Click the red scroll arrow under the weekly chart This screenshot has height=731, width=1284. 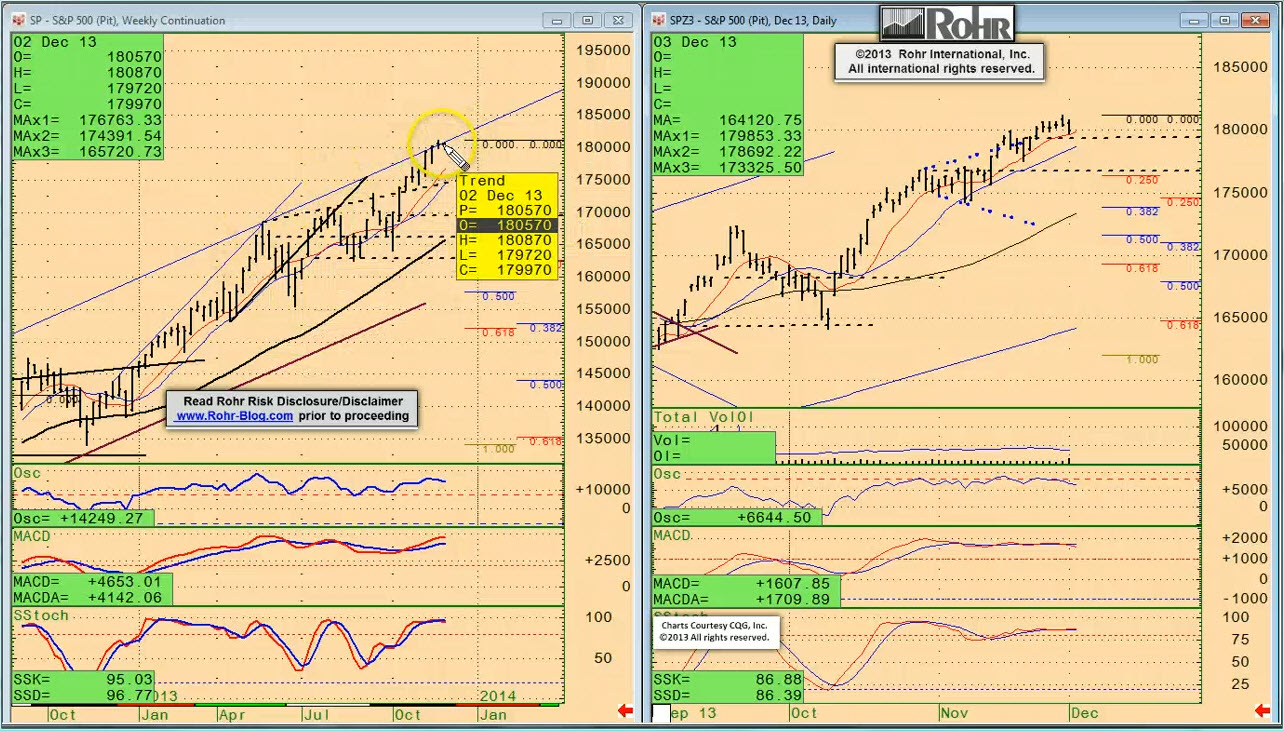(x=625, y=711)
